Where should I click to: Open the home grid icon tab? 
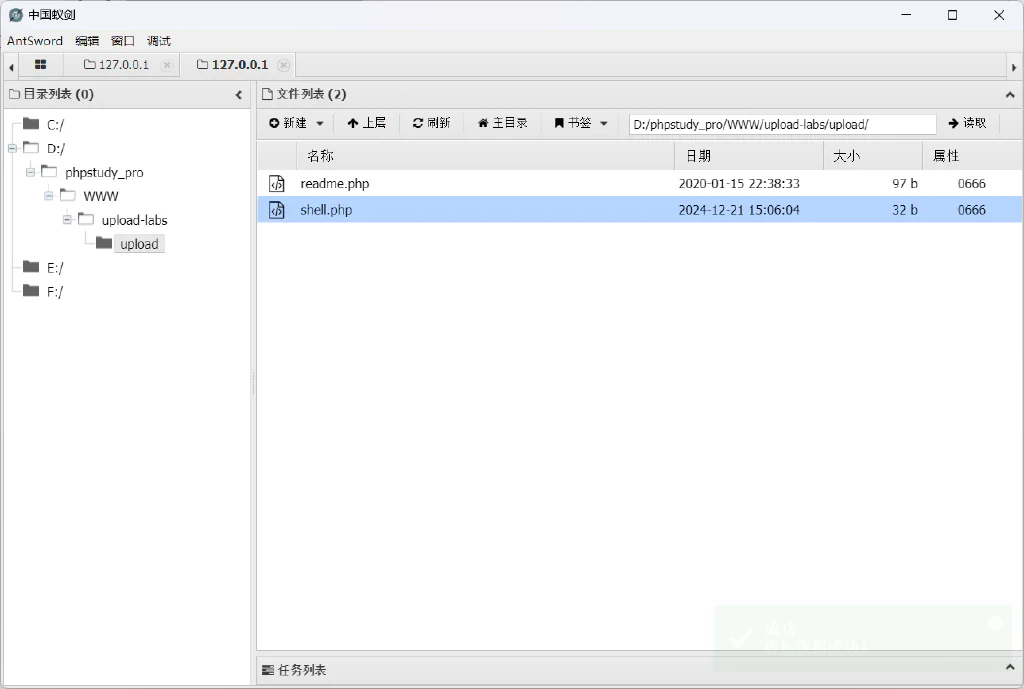click(40, 65)
